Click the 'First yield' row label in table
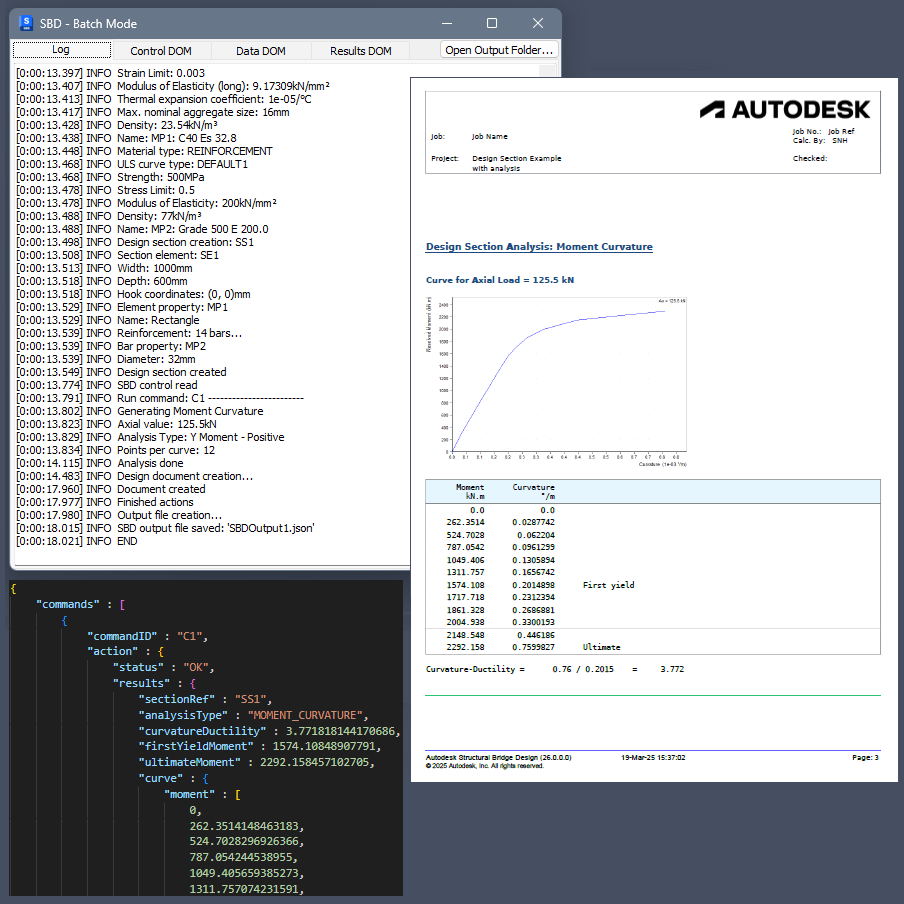The width and height of the screenshot is (904, 904). 608,585
